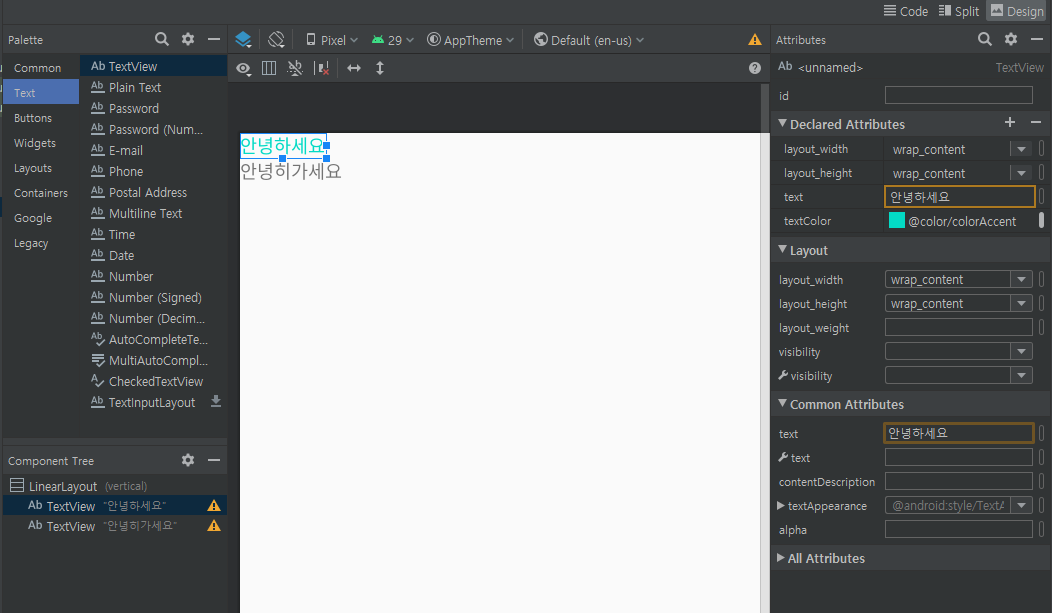
Task: Click the id input field
Action: click(958, 95)
